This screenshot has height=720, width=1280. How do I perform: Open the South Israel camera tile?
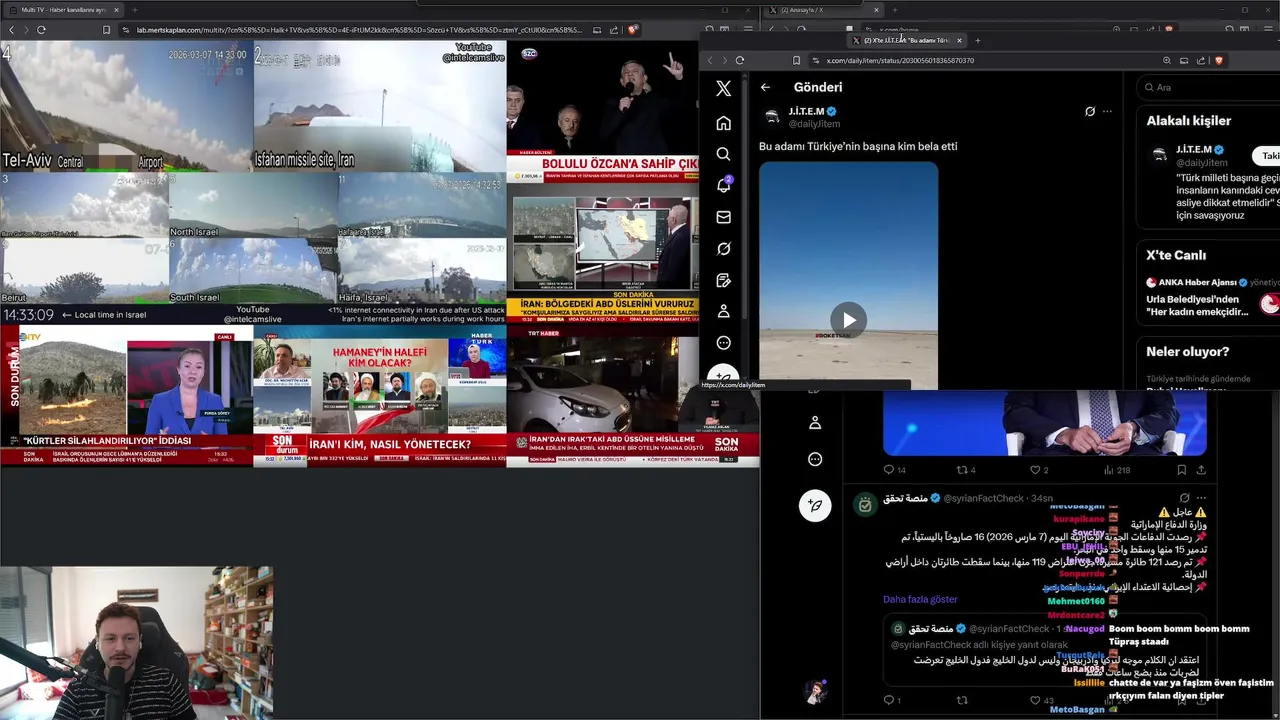click(253, 271)
